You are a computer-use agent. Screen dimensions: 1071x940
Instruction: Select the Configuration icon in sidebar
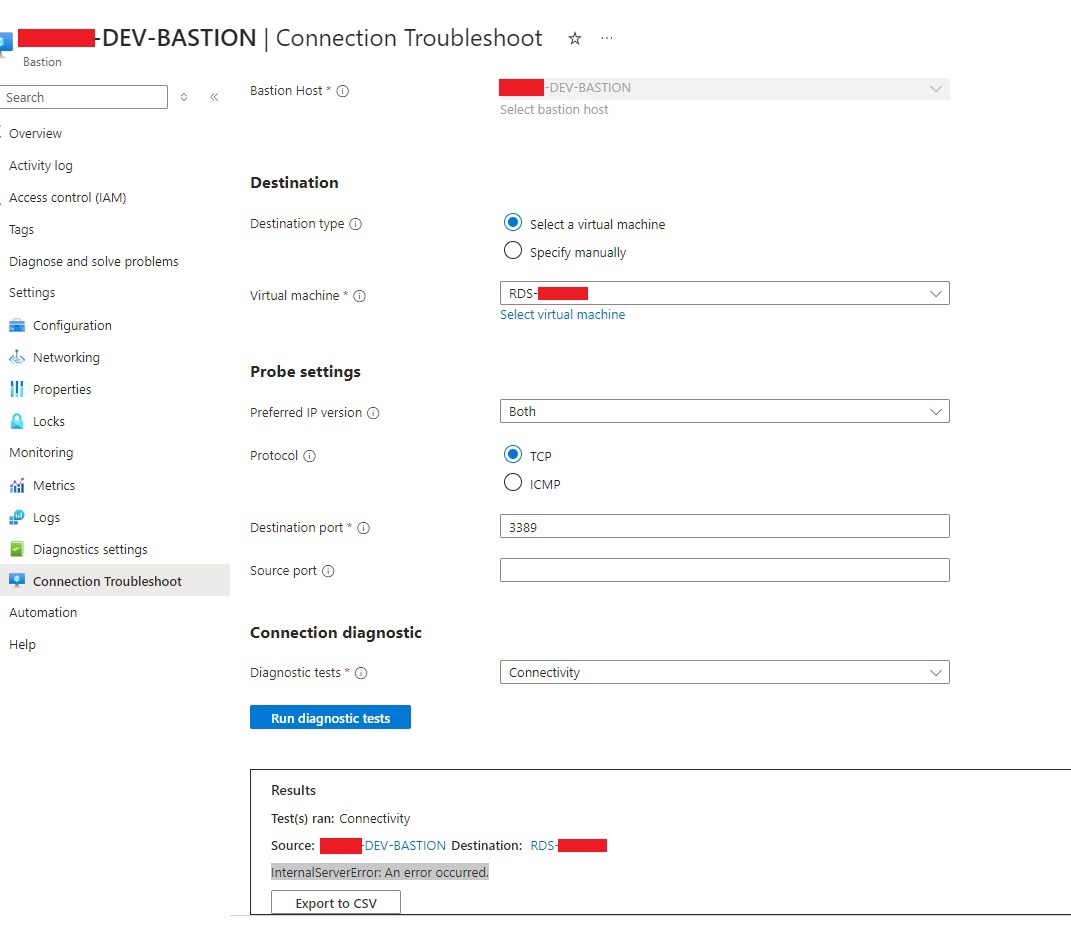pos(18,325)
